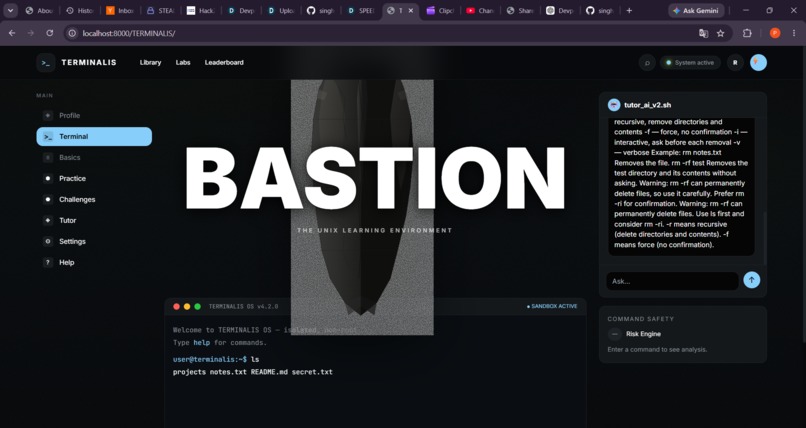This screenshot has width=806, height=428.
Task: Click the Basics sidebar icon
Action: tap(48, 158)
